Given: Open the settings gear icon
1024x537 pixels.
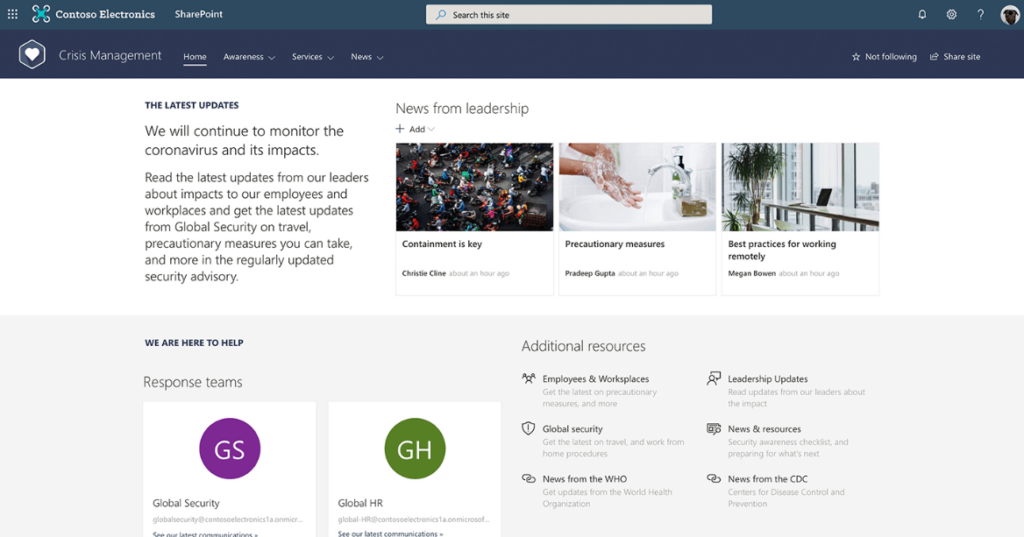Looking at the screenshot, I should point(952,14).
